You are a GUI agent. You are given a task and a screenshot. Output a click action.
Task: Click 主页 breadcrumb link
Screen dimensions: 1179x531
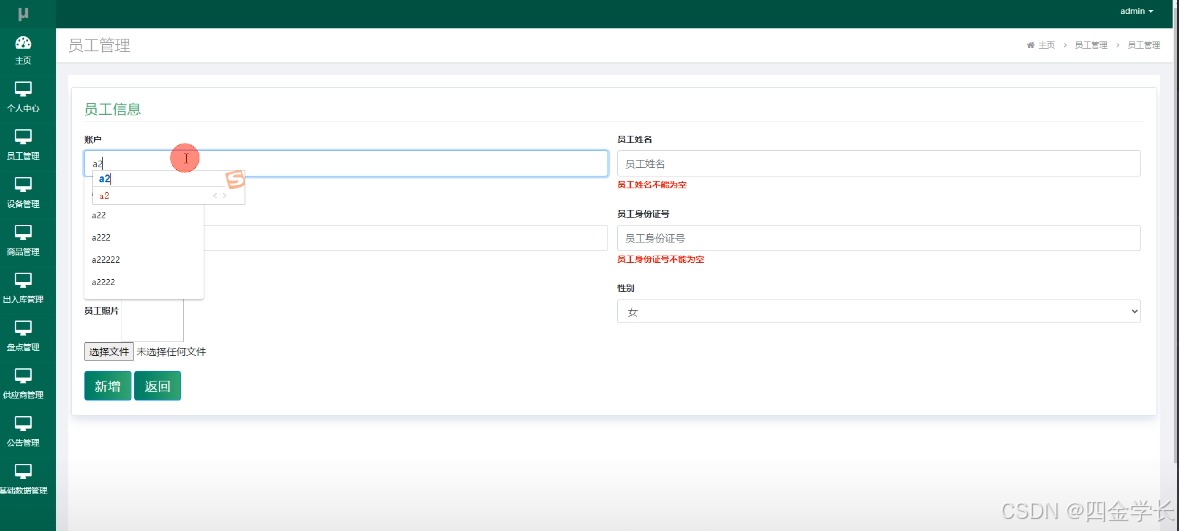[1047, 46]
